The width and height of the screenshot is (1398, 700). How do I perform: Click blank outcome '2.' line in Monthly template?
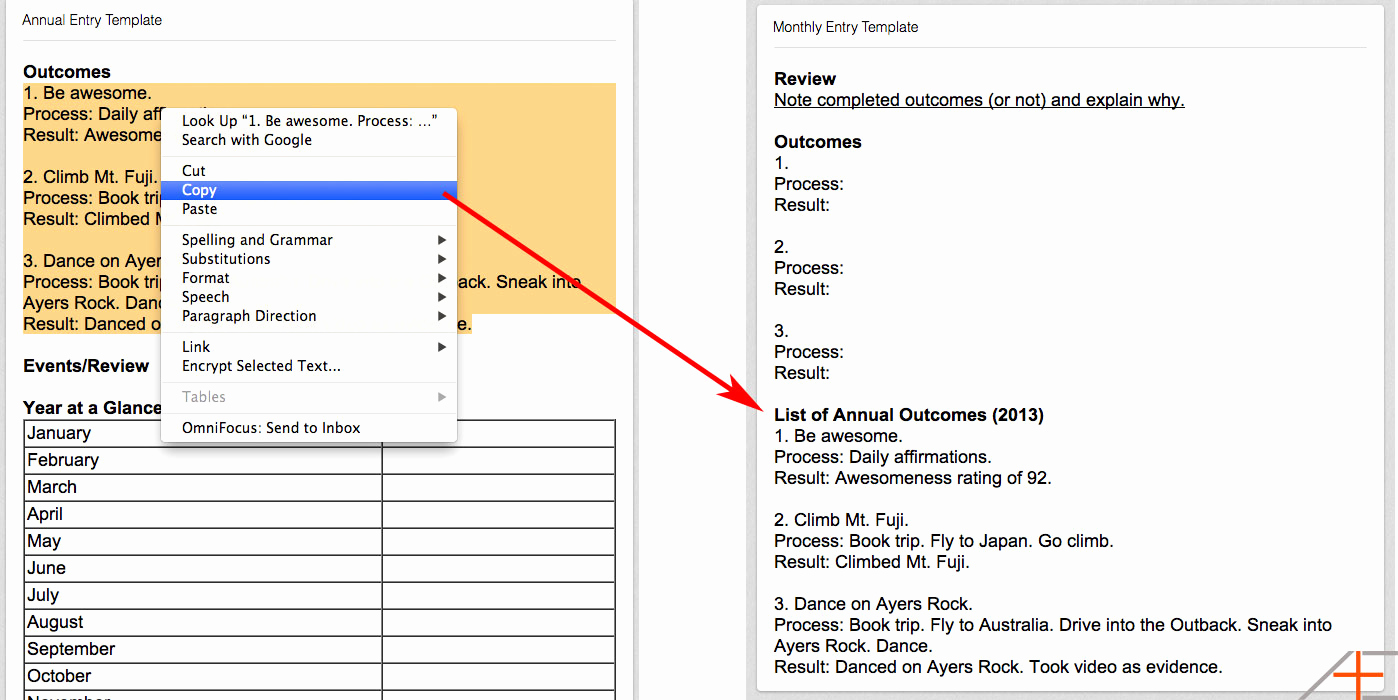[781, 247]
